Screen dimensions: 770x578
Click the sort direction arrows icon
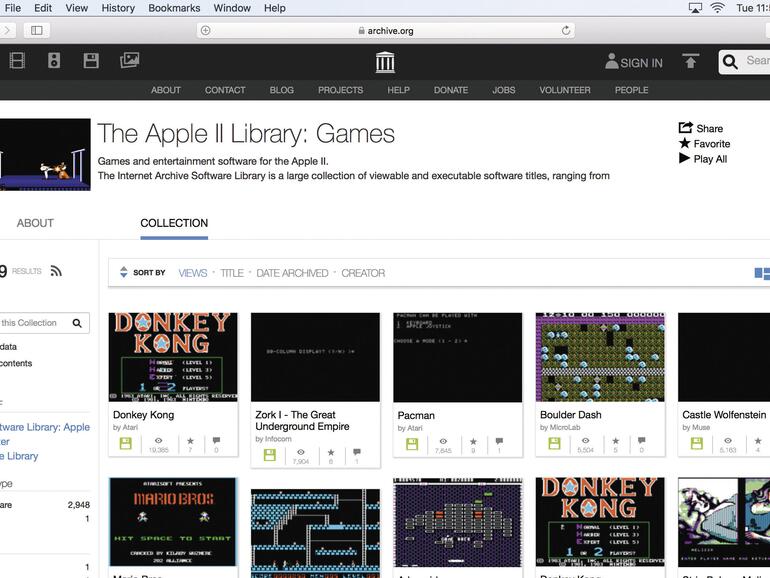(124, 272)
